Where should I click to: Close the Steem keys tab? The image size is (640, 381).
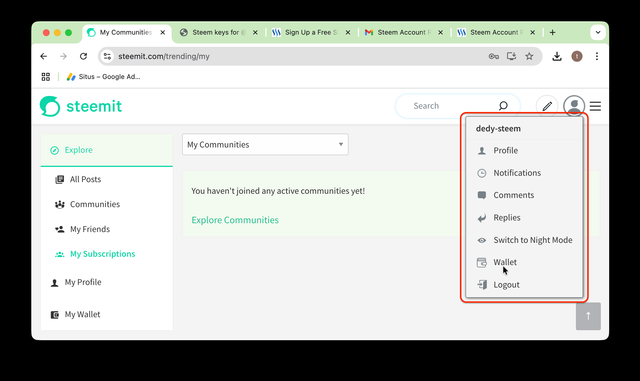(x=255, y=32)
